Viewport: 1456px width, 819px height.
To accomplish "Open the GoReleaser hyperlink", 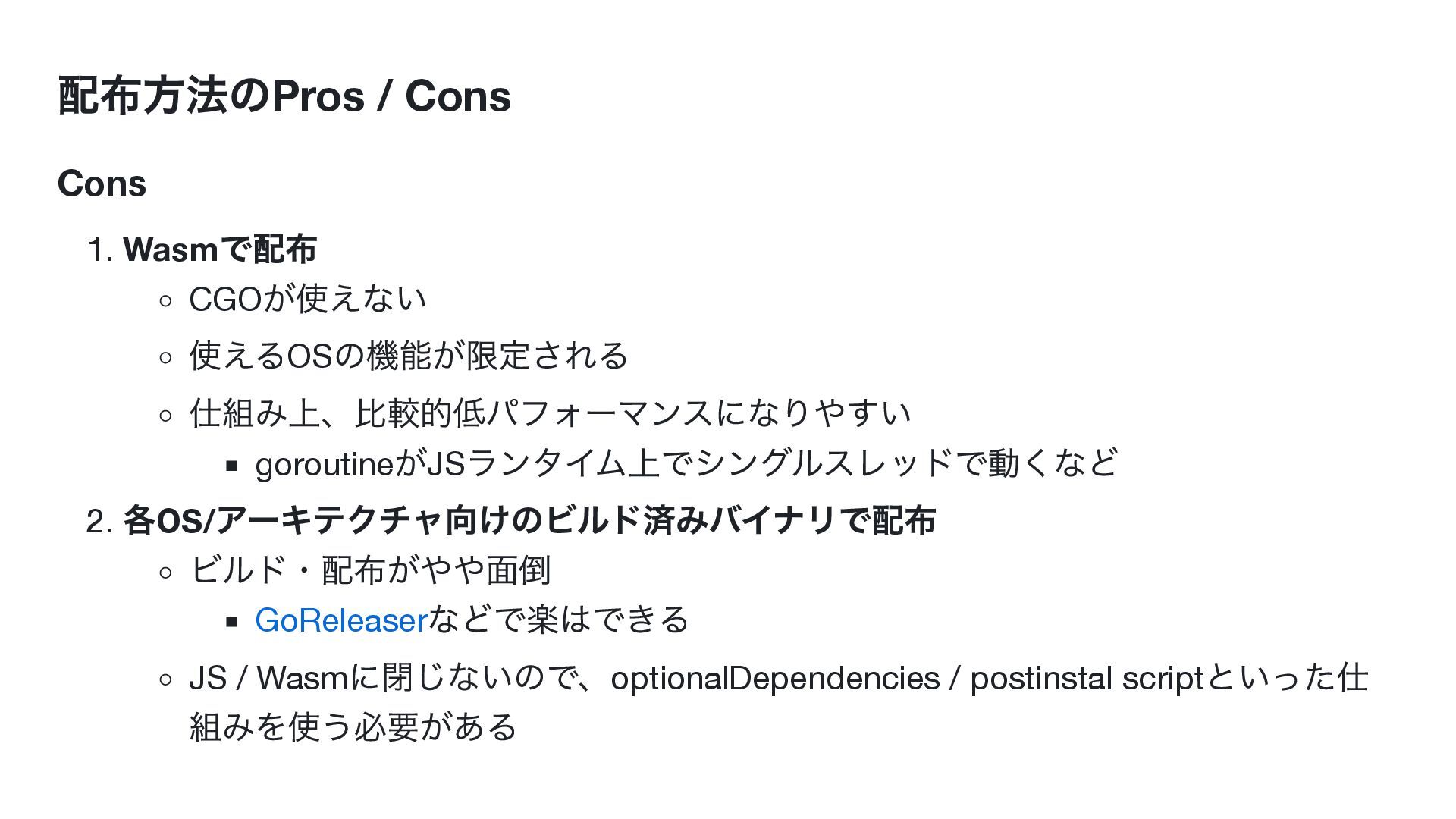I will point(342,620).
